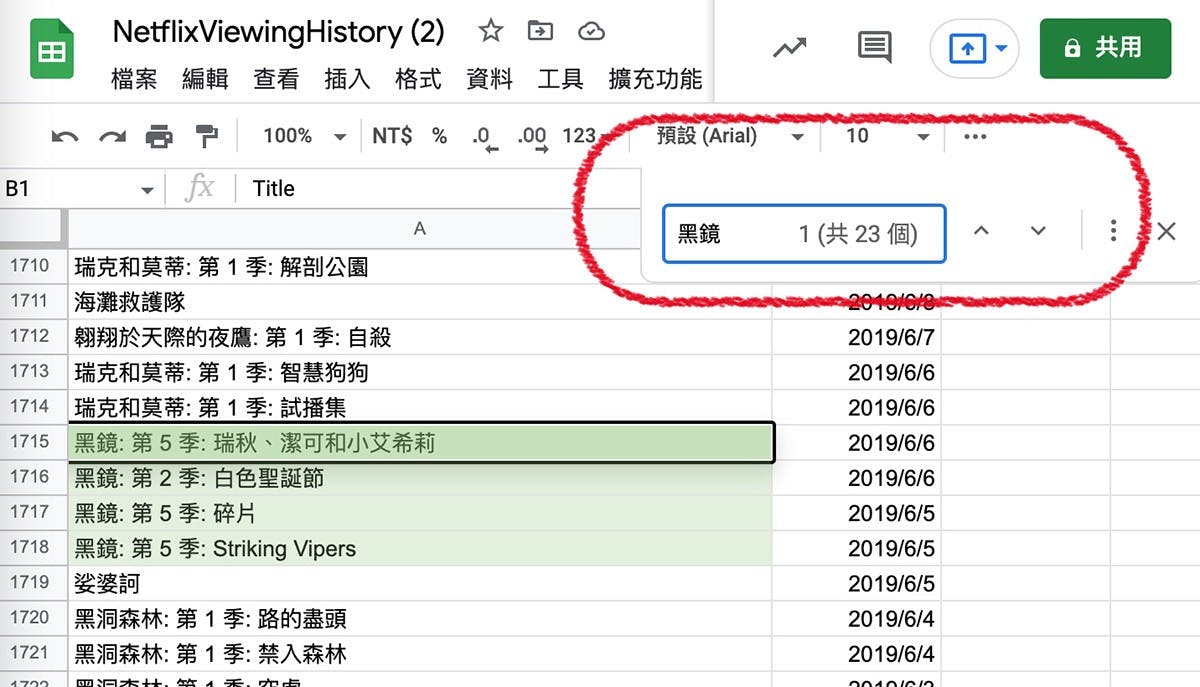Apply percent format

[439, 136]
